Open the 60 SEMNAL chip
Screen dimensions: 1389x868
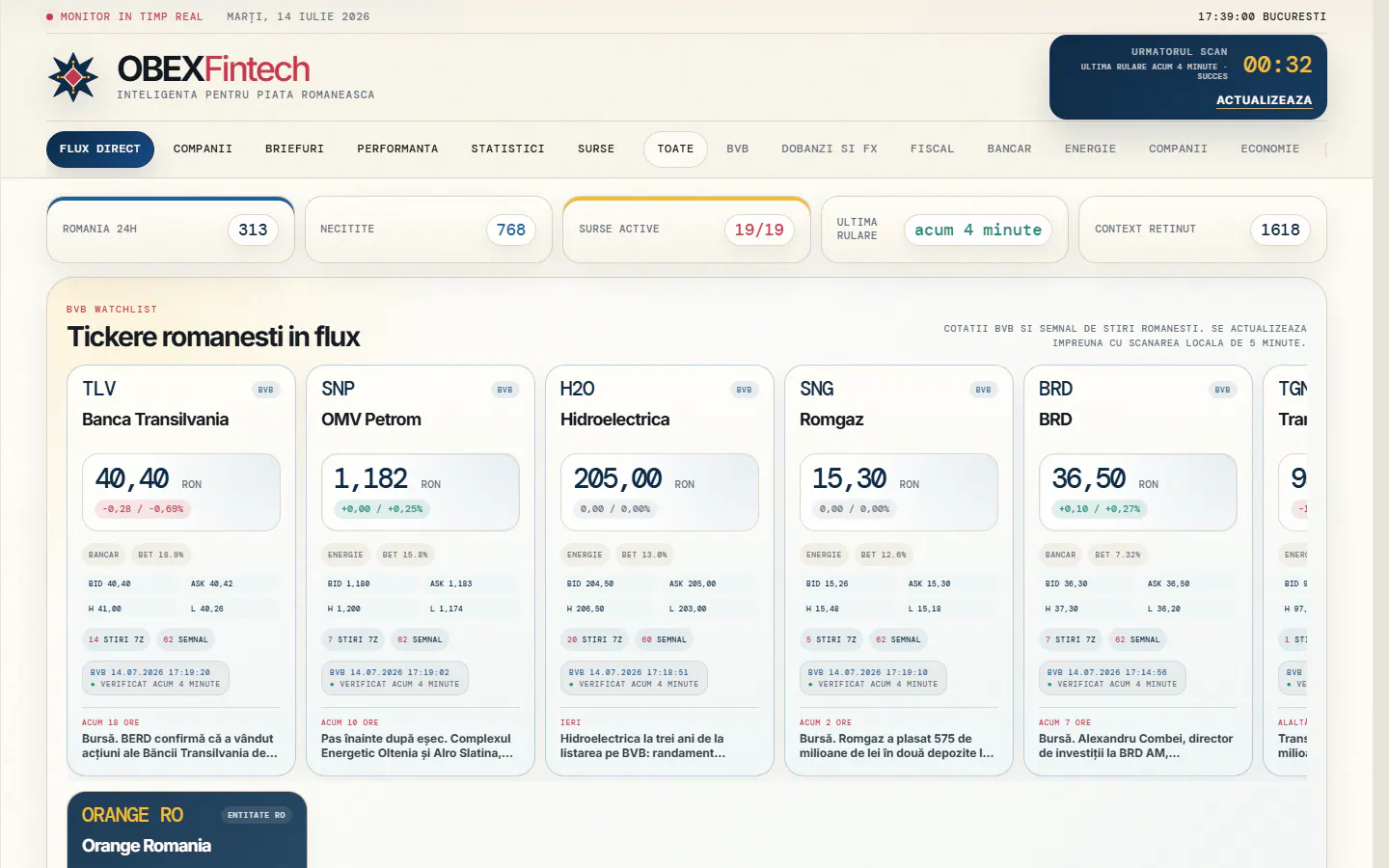[x=664, y=639]
